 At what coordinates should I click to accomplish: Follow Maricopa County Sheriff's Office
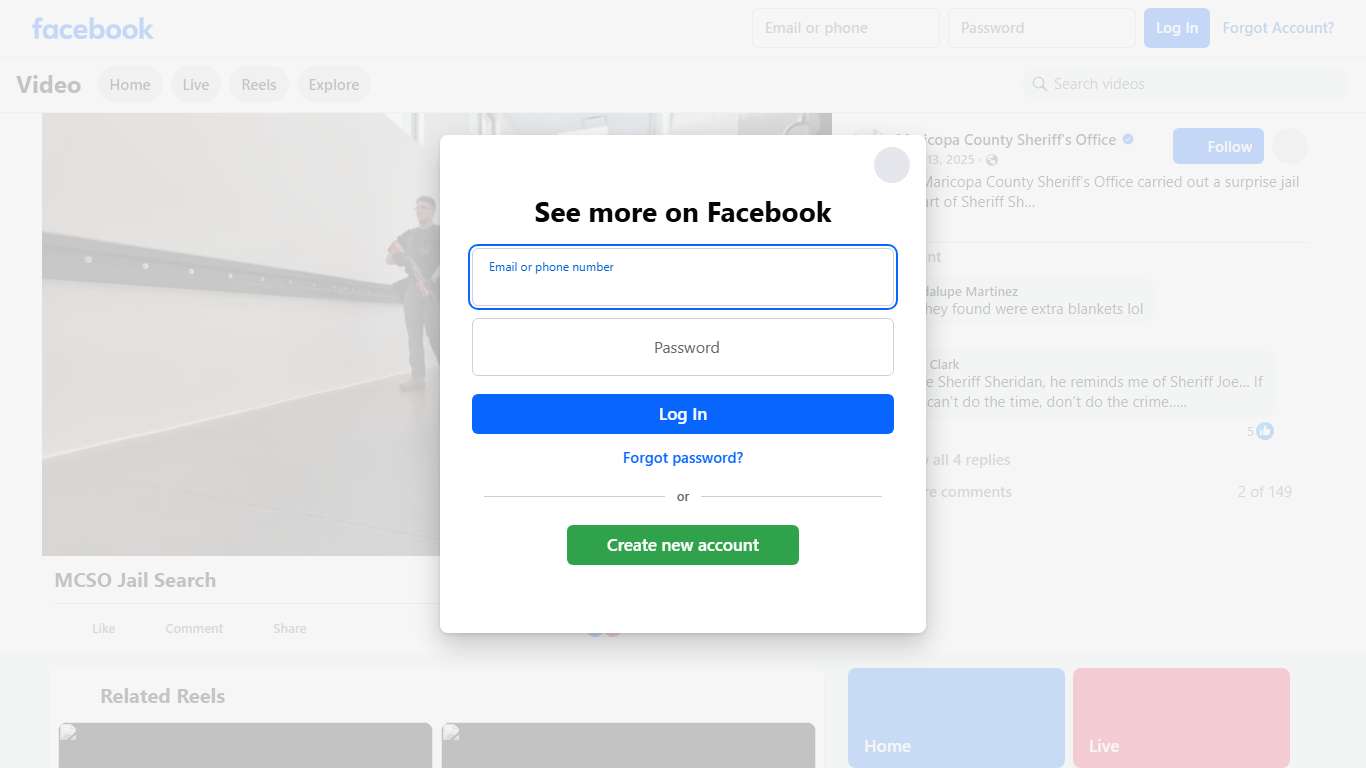pos(1218,146)
